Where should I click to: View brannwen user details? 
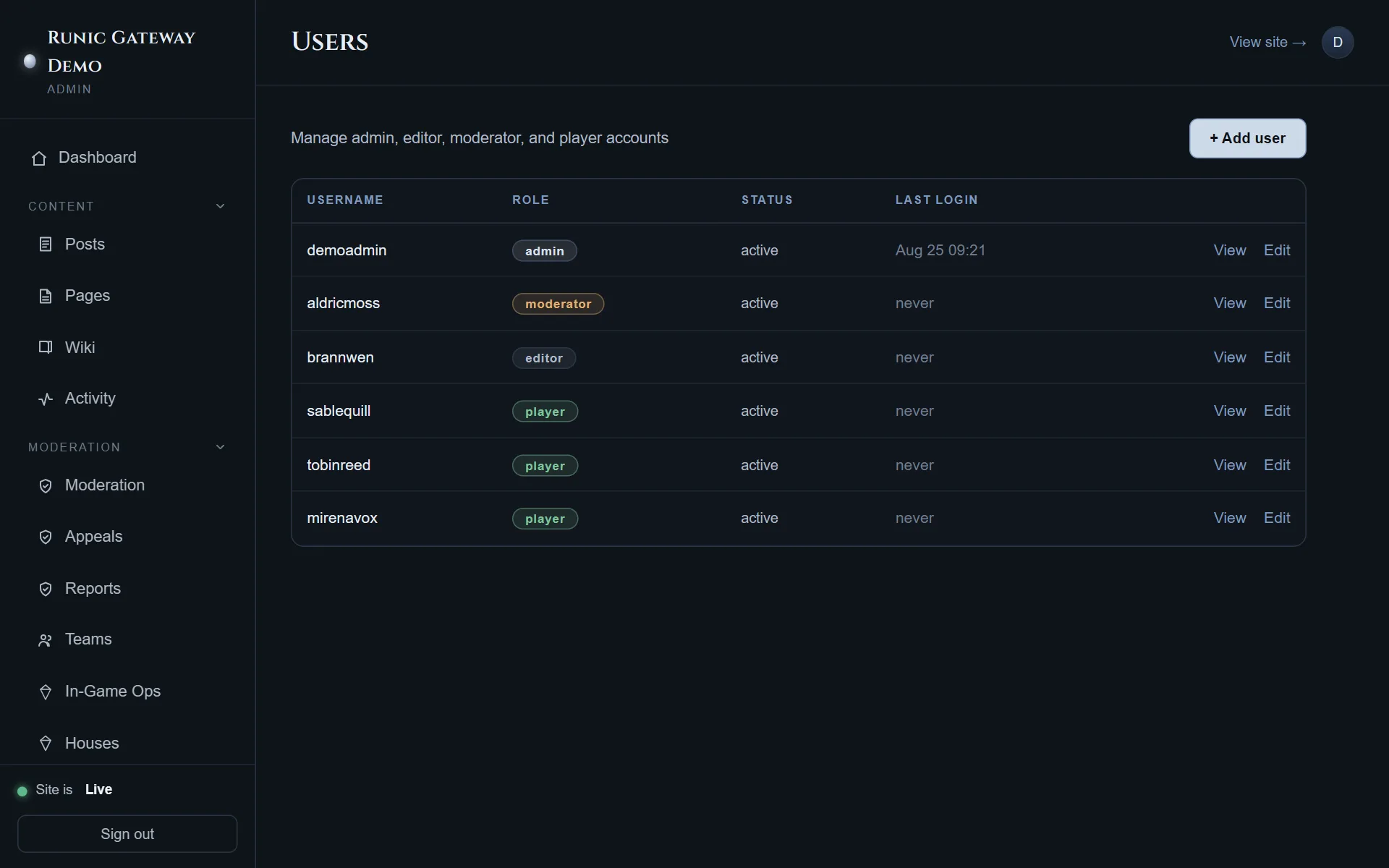click(x=1229, y=357)
